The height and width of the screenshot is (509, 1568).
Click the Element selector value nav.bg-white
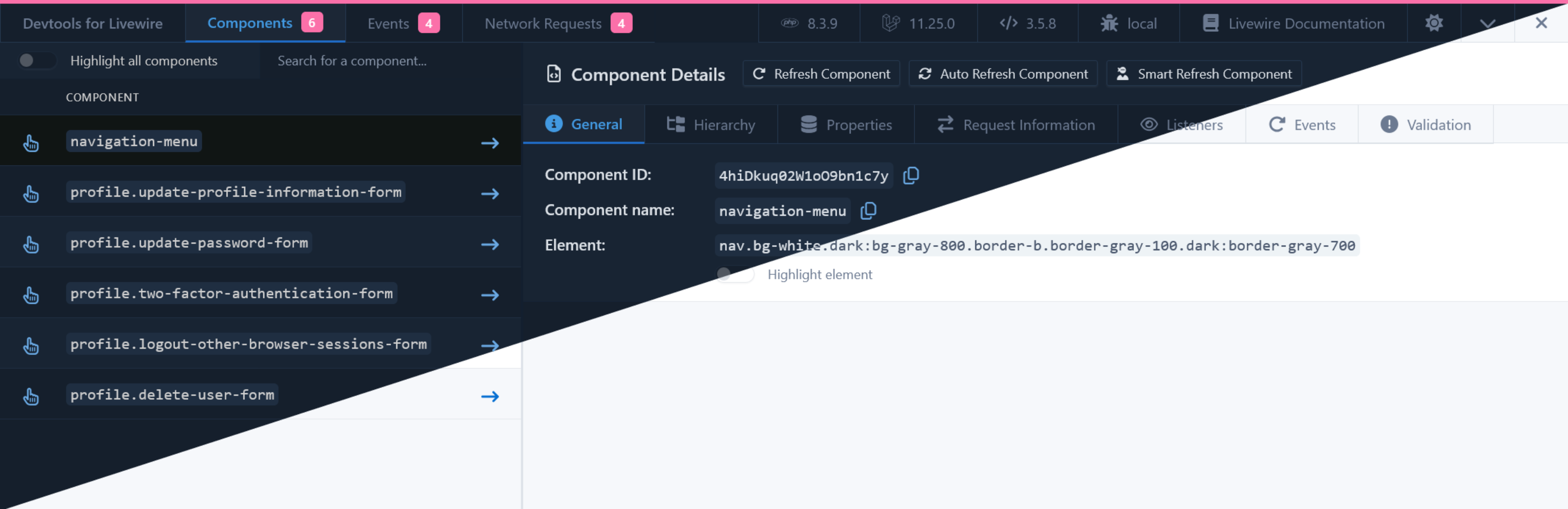[1037, 245]
